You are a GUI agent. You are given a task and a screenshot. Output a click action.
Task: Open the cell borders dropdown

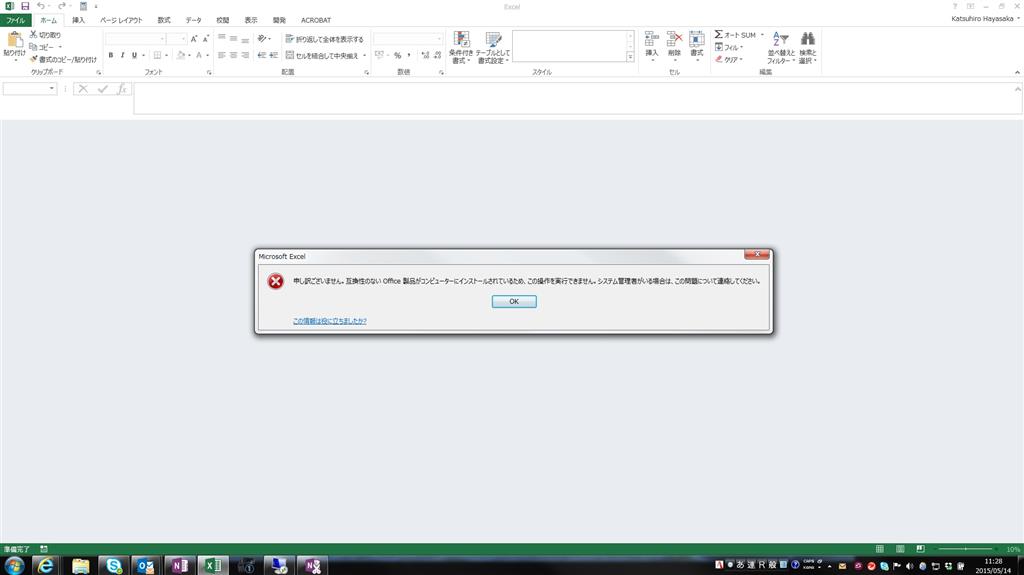click(167, 56)
